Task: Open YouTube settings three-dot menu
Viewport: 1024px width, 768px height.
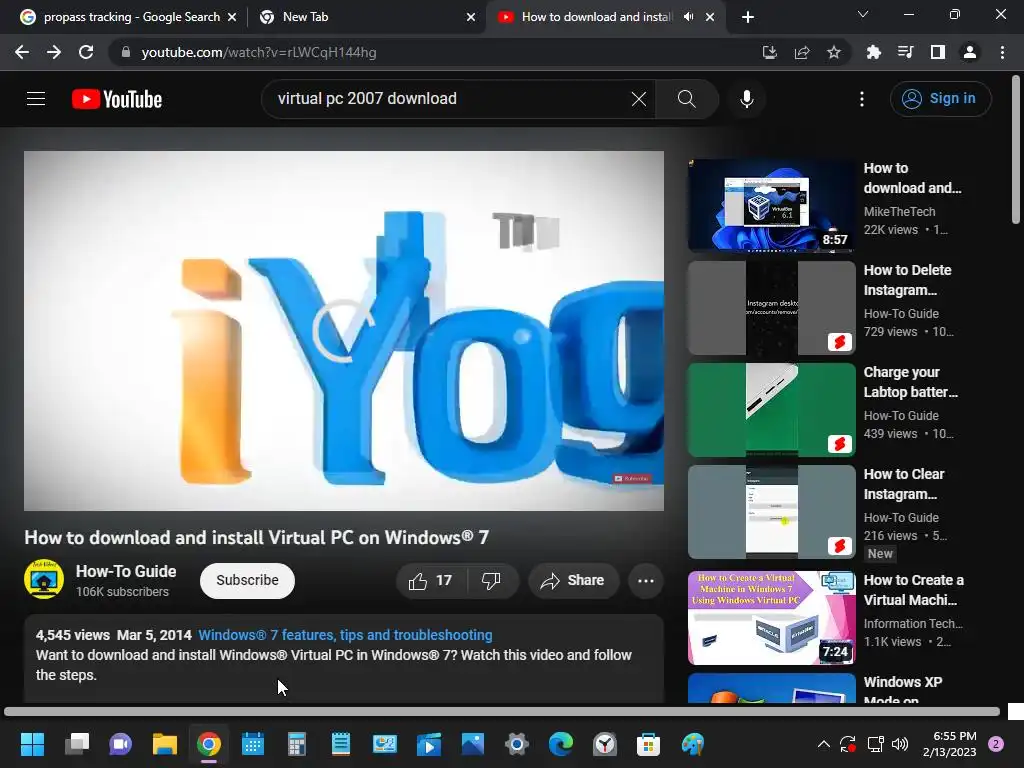Action: (x=862, y=99)
